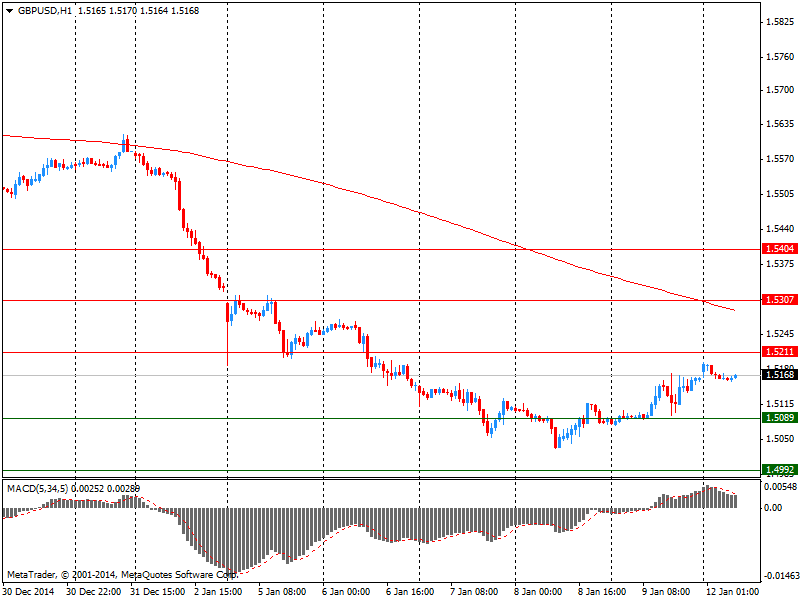Click the 30 Dec 22:00 time axis label
The image size is (800, 600).
point(94,591)
